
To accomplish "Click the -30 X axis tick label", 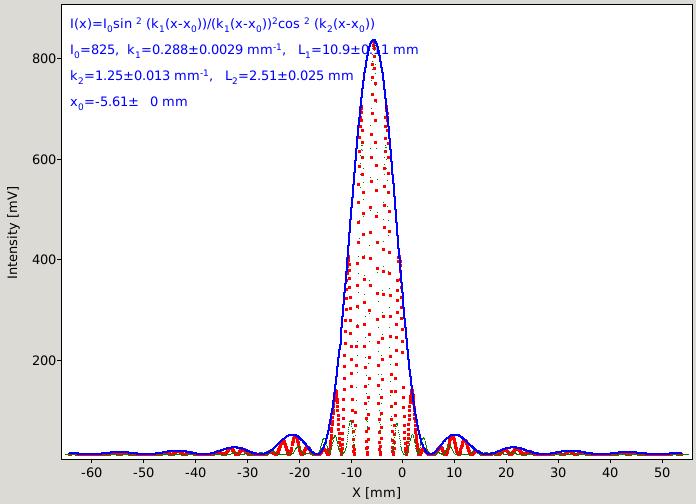I will tap(247, 472).
